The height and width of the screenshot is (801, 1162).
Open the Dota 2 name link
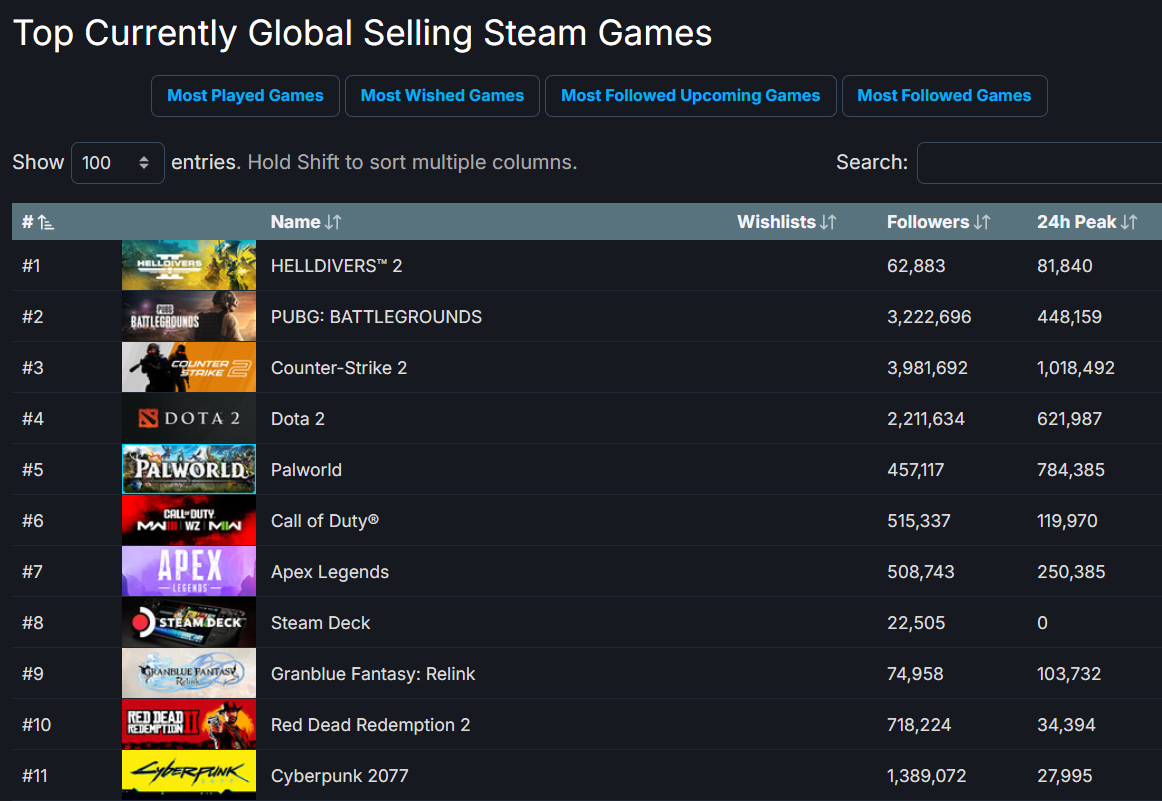pyautogui.click(x=298, y=419)
